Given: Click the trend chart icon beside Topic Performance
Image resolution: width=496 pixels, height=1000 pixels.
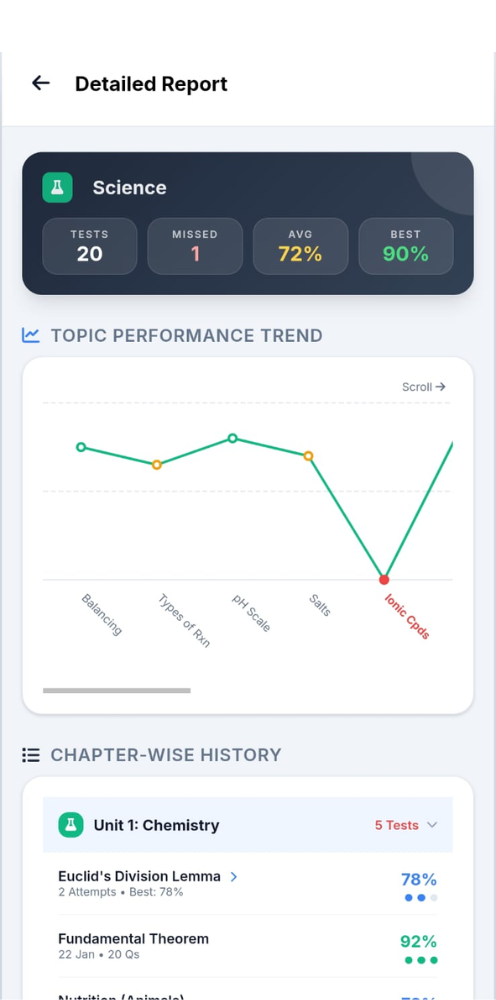Looking at the screenshot, I should point(31,335).
